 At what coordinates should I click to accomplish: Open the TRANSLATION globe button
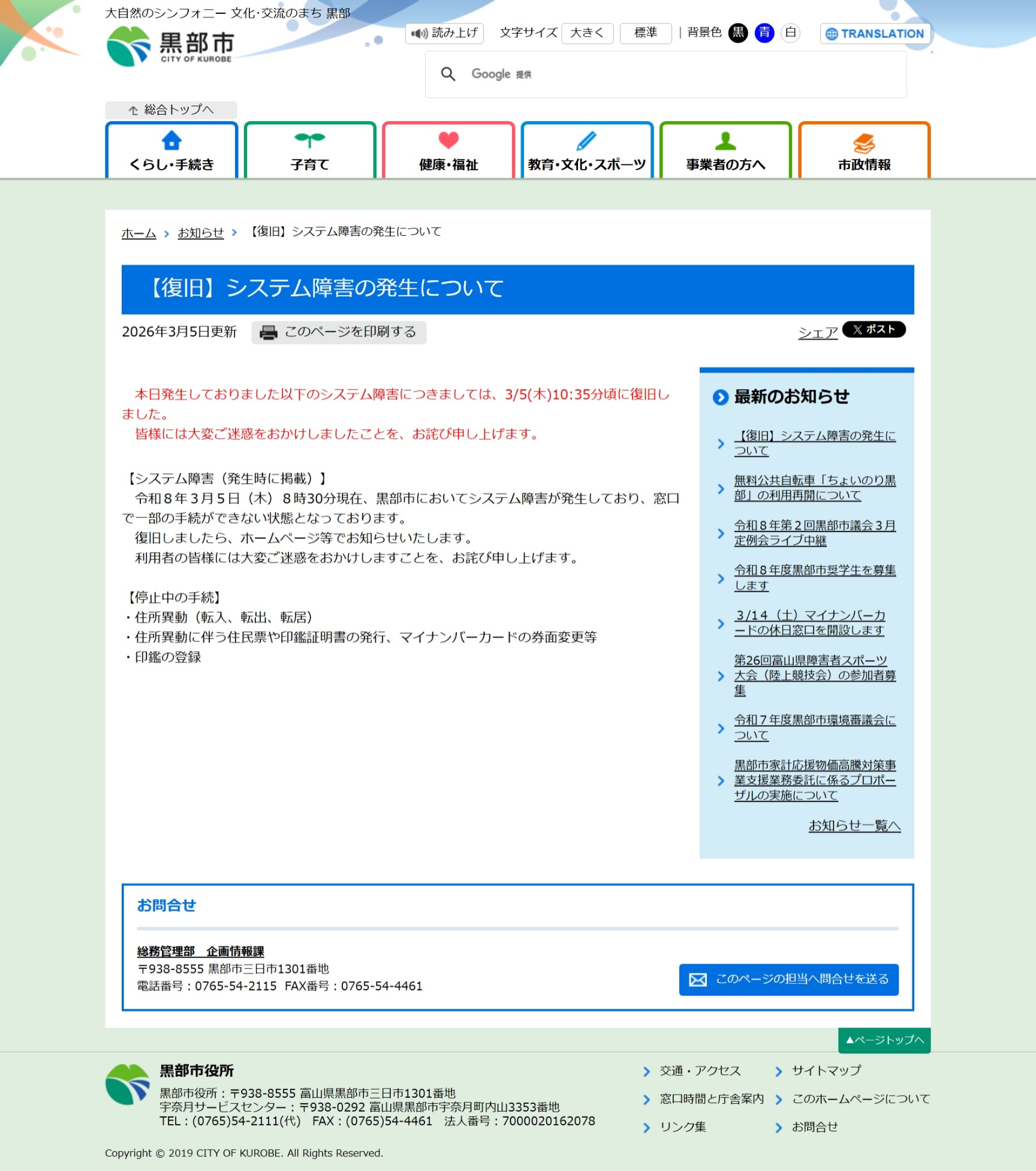point(875,34)
